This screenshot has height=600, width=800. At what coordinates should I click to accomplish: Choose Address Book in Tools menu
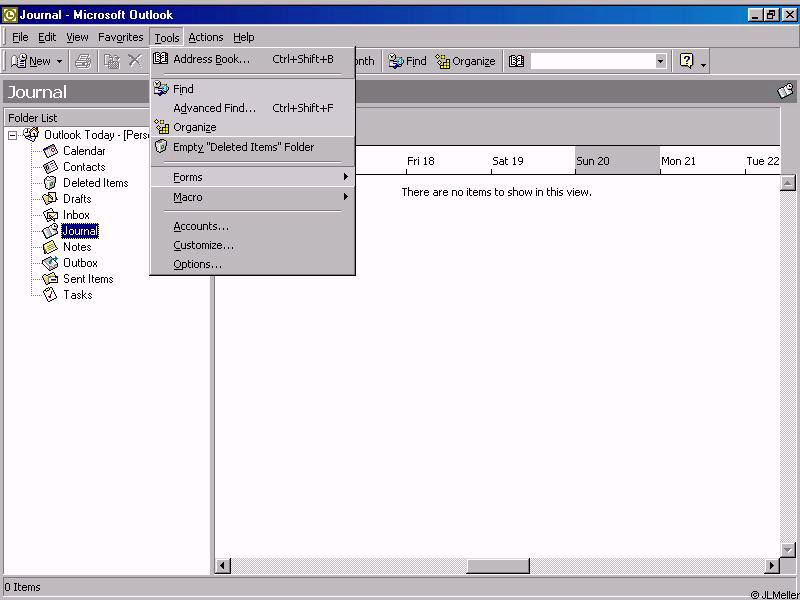pos(253,59)
